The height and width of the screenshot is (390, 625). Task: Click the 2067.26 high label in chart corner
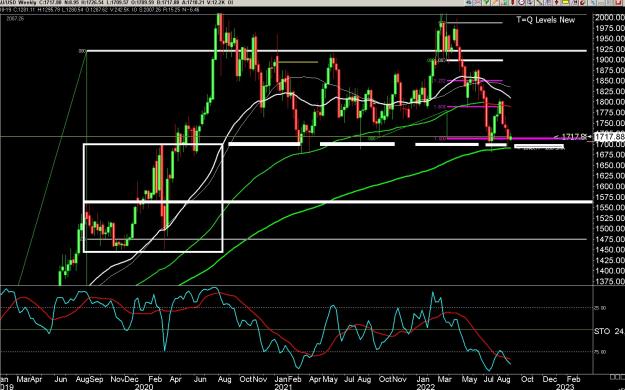15,18
